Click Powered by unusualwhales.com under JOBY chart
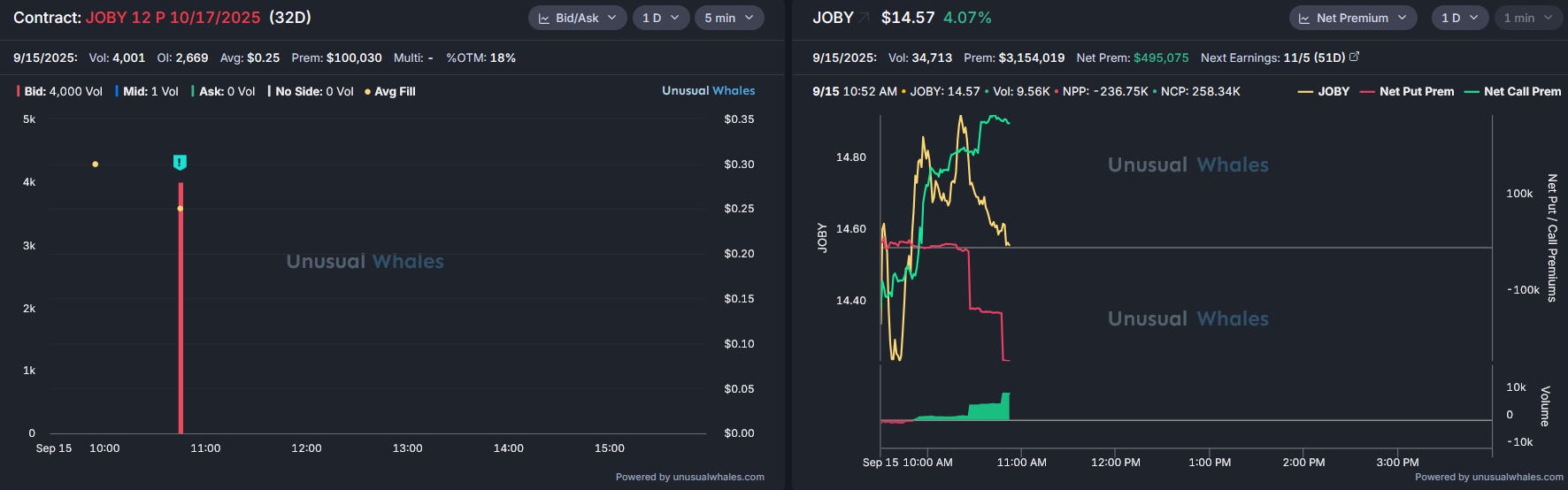Viewport: 1568px width, 490px height. 1489,477
